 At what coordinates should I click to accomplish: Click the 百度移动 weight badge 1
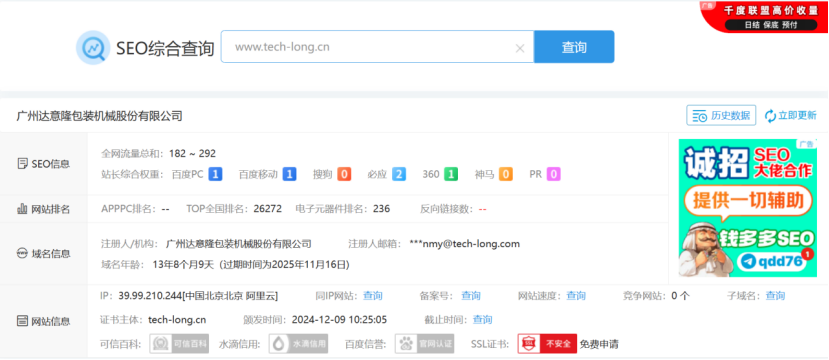click(289, 174)
